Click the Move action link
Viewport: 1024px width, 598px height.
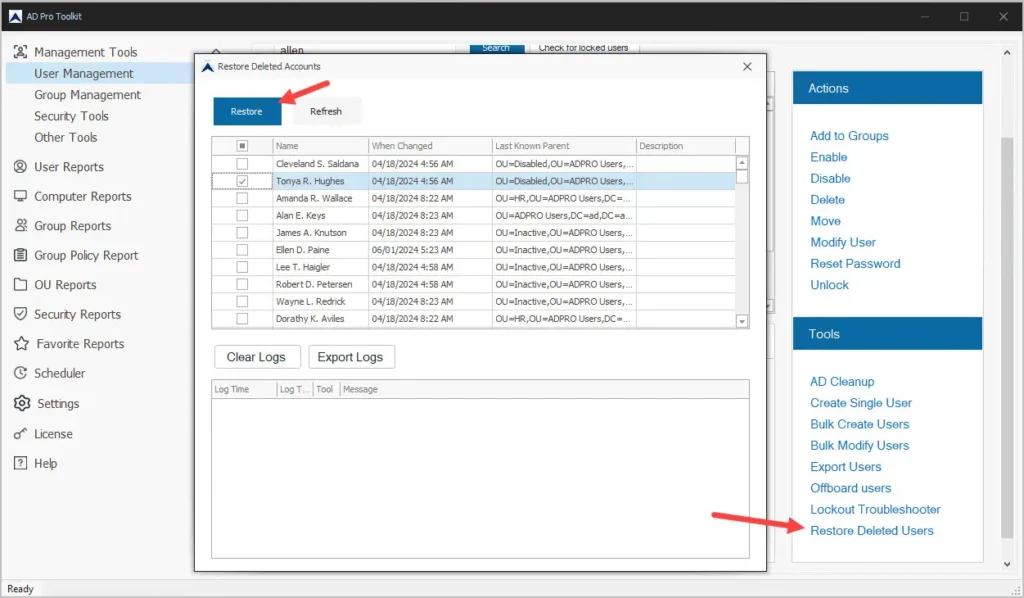point(825,221)
